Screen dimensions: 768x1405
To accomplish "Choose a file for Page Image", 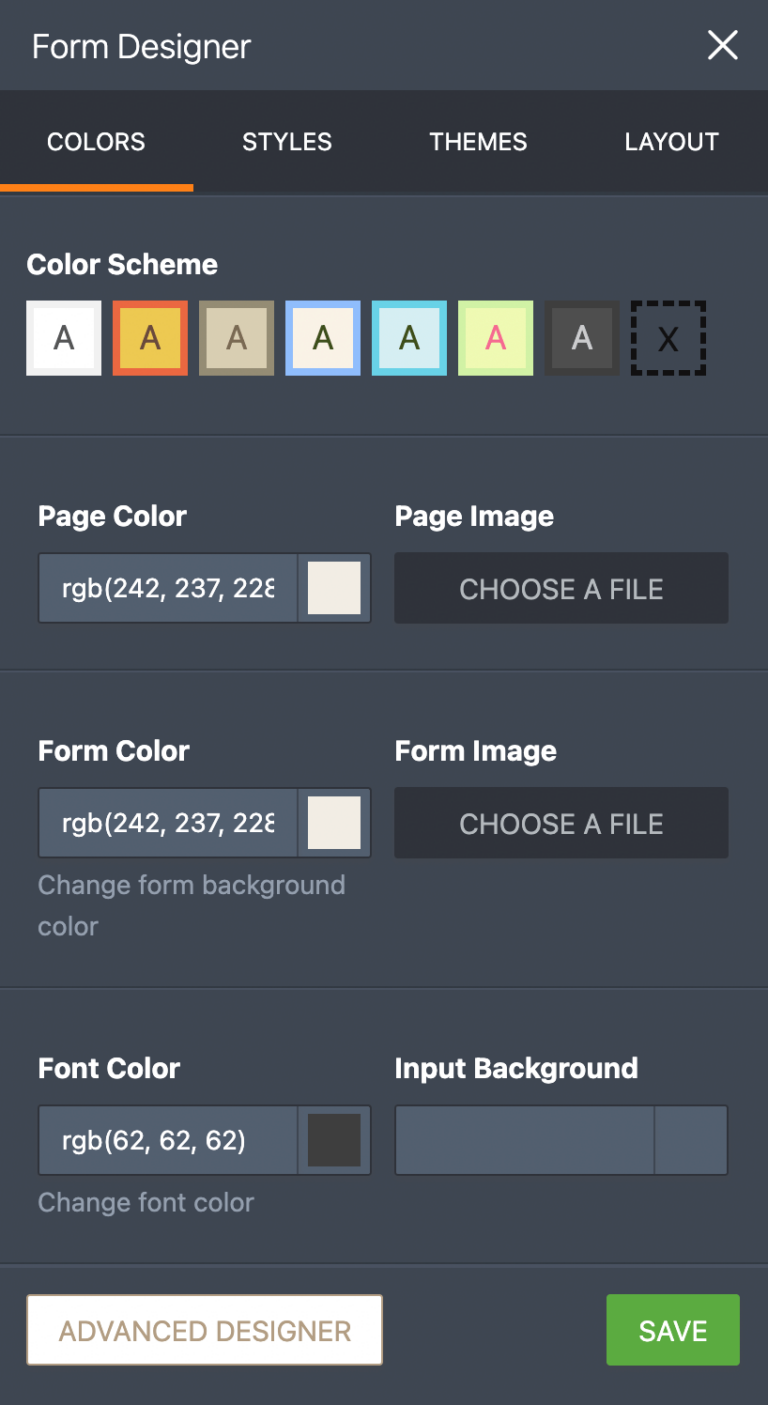I will pyautogui.click(x=561, y=588).
